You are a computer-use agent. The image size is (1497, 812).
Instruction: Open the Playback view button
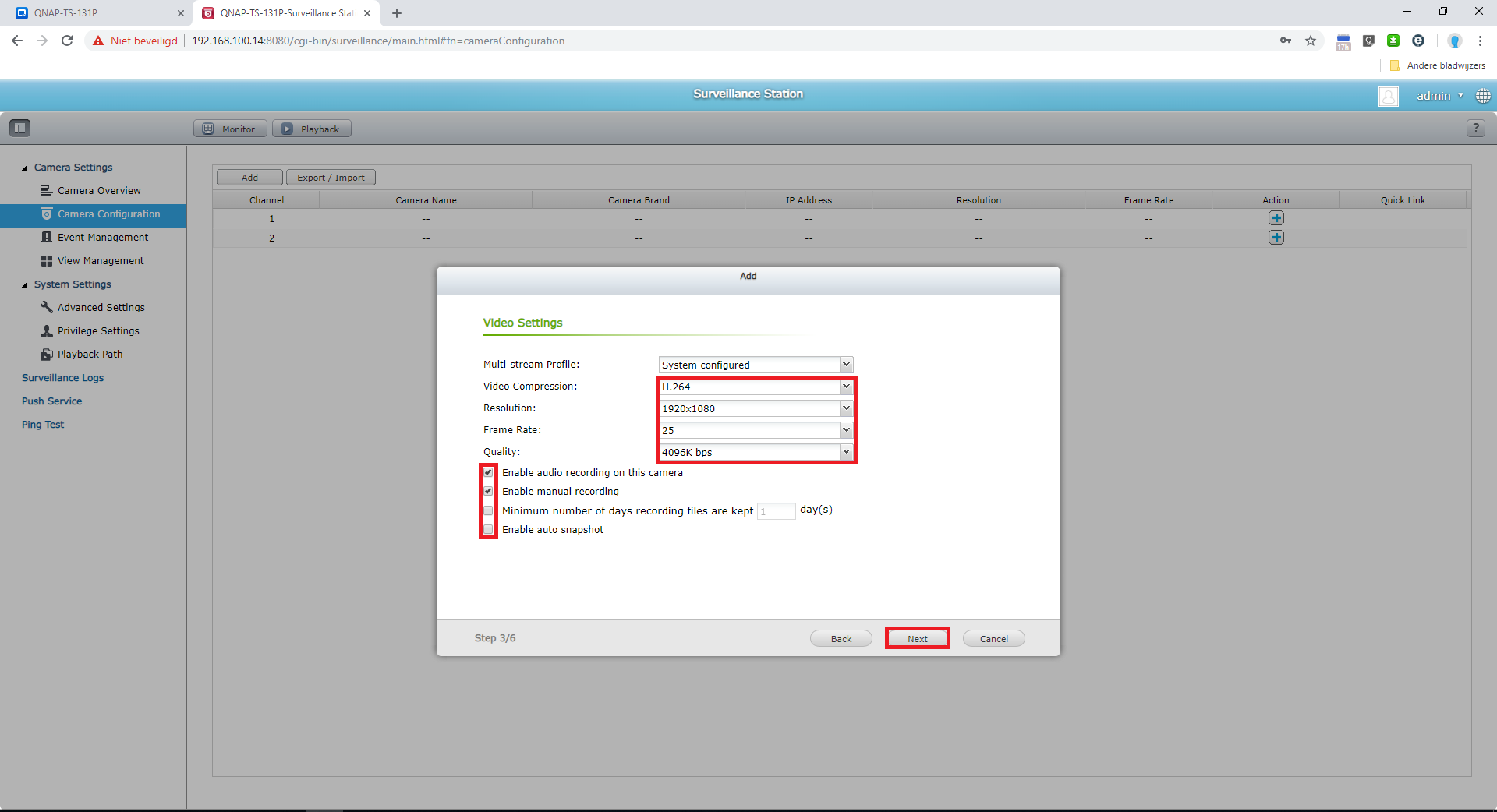click(312, 129)
